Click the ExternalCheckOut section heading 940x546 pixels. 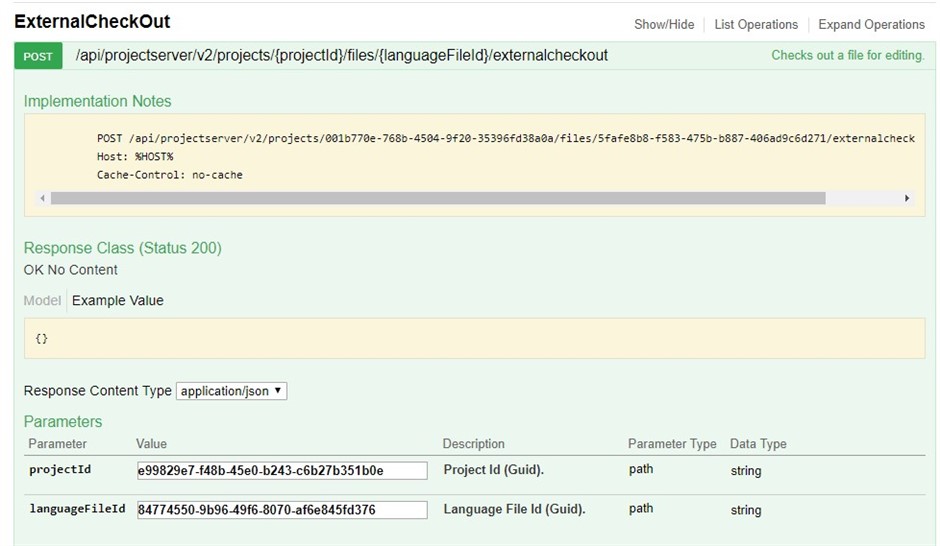92,22
